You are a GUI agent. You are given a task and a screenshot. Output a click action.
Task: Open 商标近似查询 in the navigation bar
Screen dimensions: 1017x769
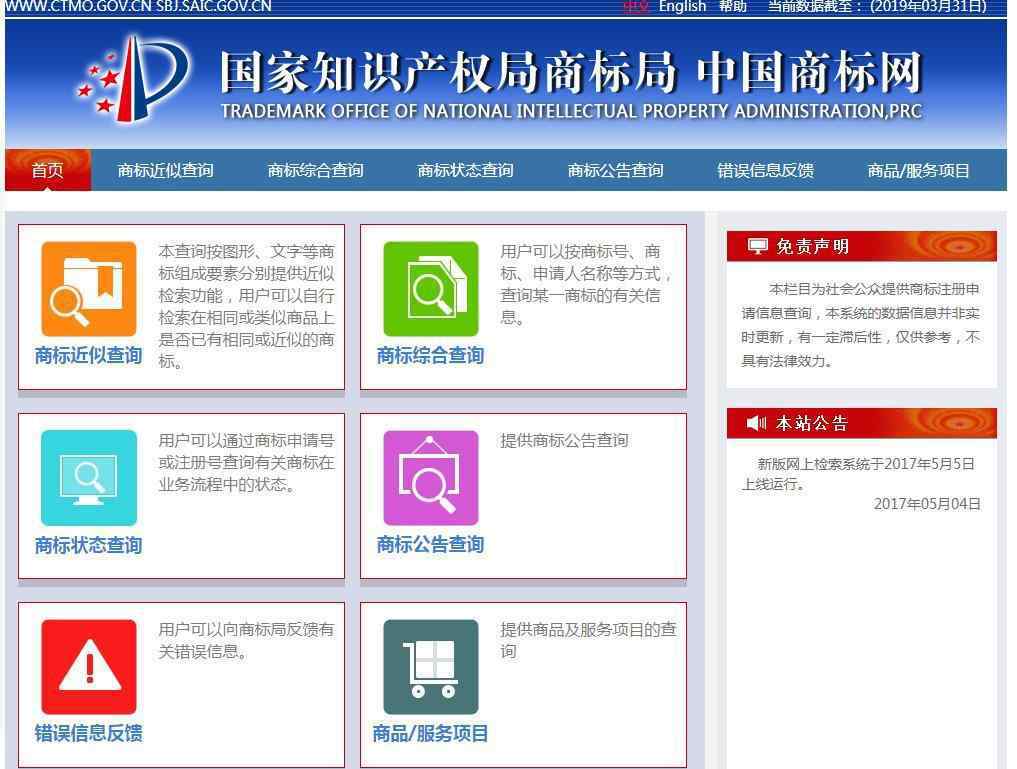coord(165,171)
